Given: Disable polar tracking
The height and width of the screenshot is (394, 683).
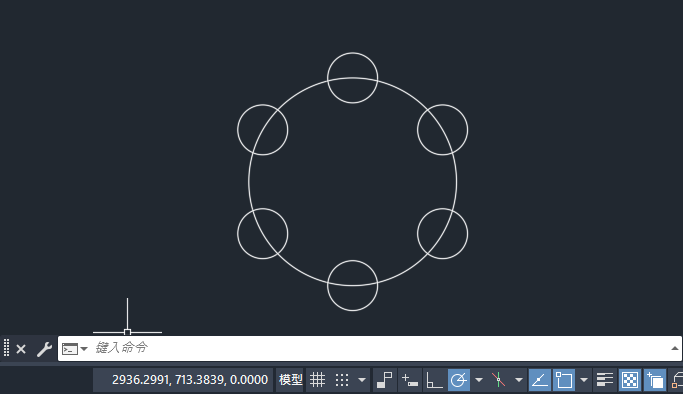Looking at the screenshot, I should (459, 380).
